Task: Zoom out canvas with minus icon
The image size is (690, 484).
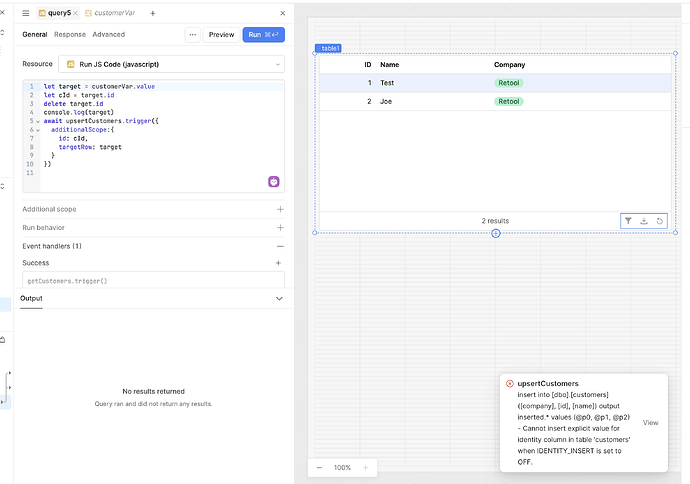Action: [320, 467]
